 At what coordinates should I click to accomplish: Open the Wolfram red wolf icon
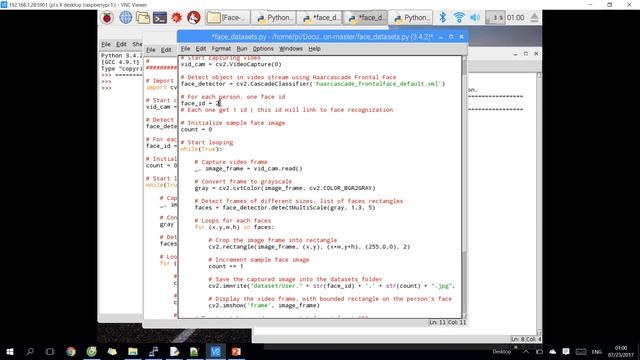193,18
